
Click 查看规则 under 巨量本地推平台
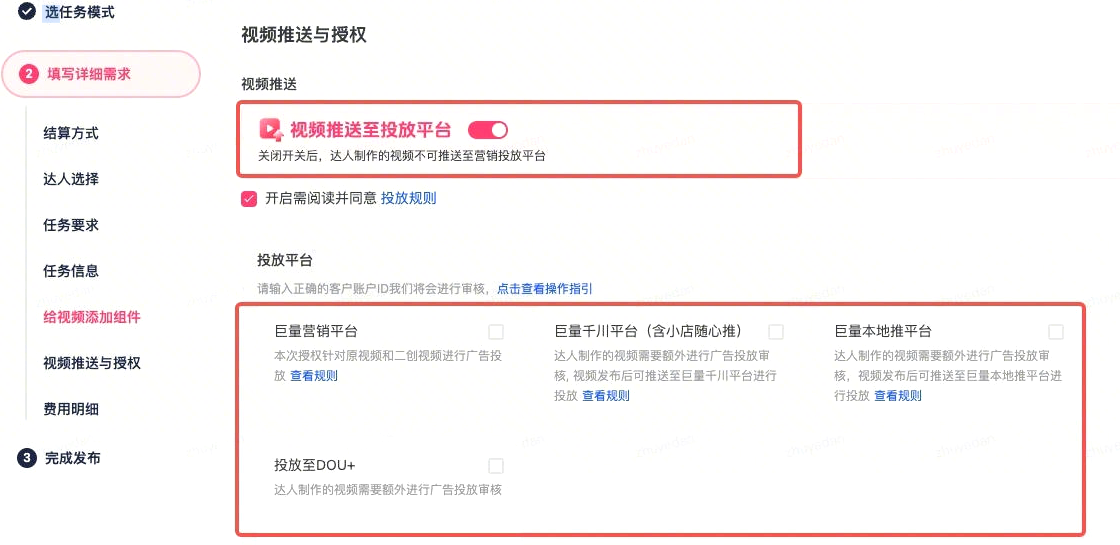898,396
